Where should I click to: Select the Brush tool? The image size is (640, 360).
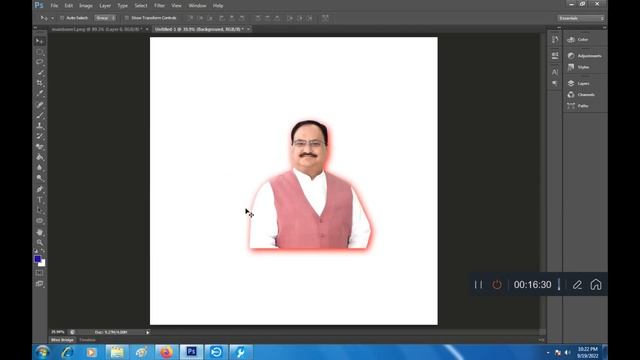point(40,116)
